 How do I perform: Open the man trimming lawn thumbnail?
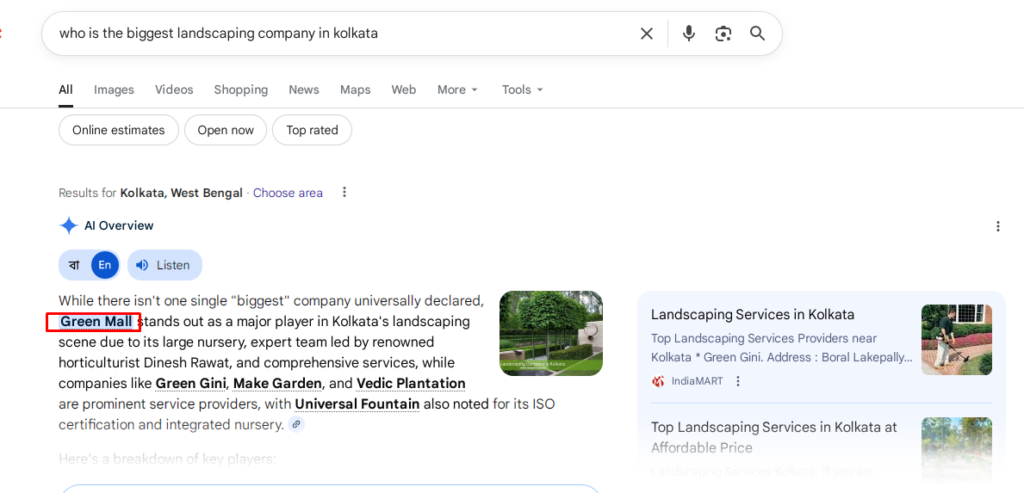(957, 340)
